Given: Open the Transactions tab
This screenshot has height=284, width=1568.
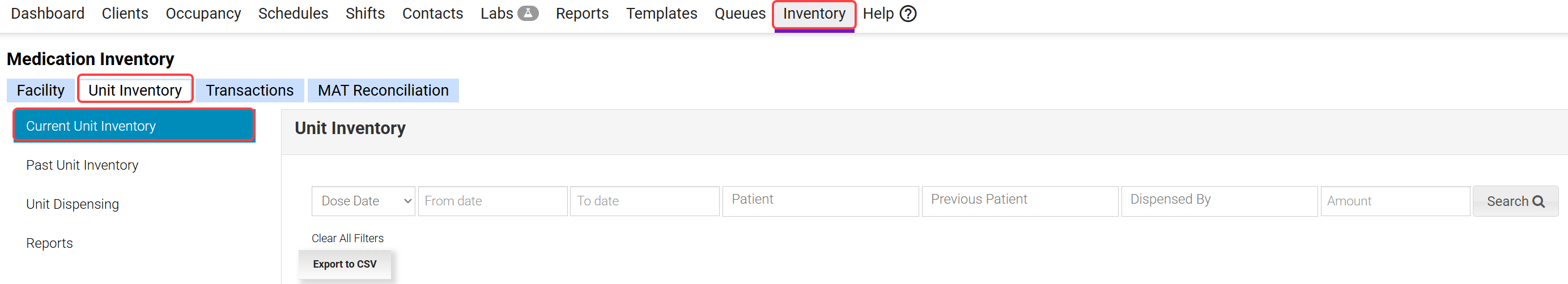Looking at the screenshot, I should [x=249, y=91].
